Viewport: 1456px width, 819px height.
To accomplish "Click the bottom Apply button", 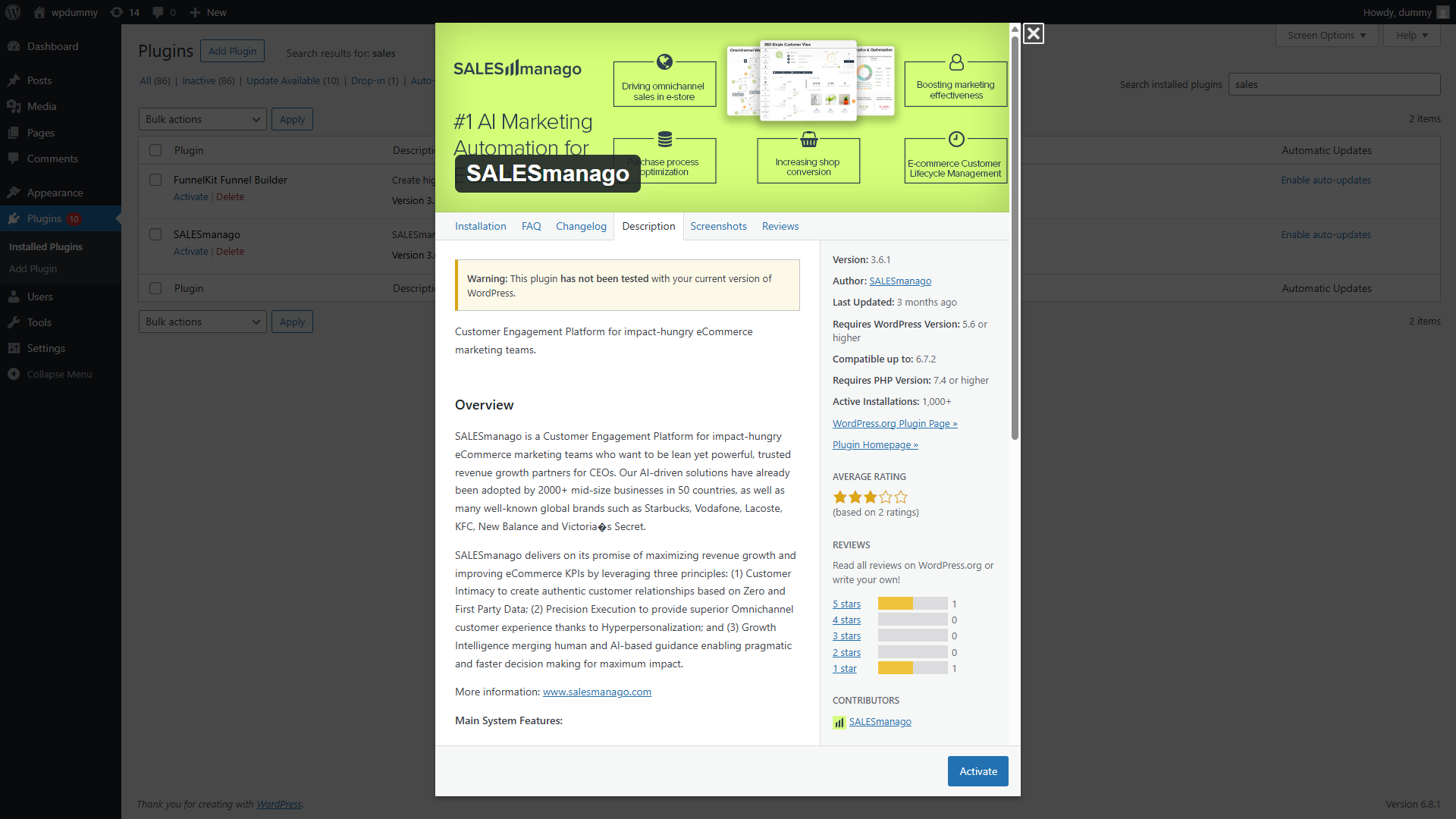I will click(292, 322).
